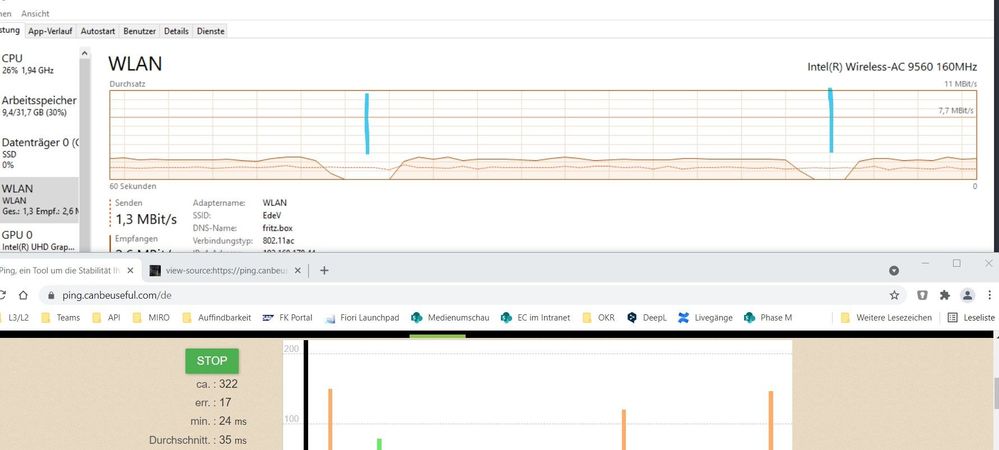Viewport: 999px width, 450px height.
Task: Switch to the Autostart tab
Action: coord(97,31)
